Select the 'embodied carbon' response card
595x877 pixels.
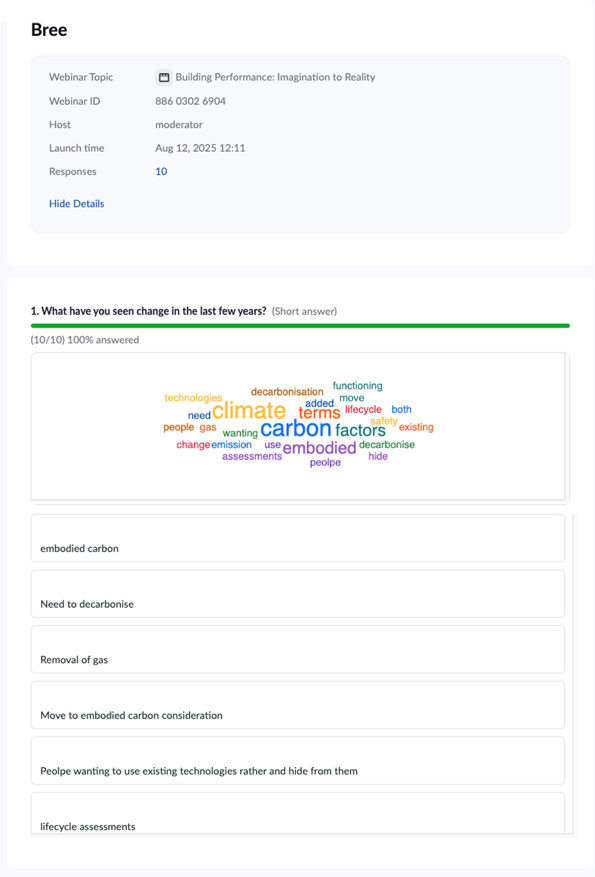click(298, 538)
